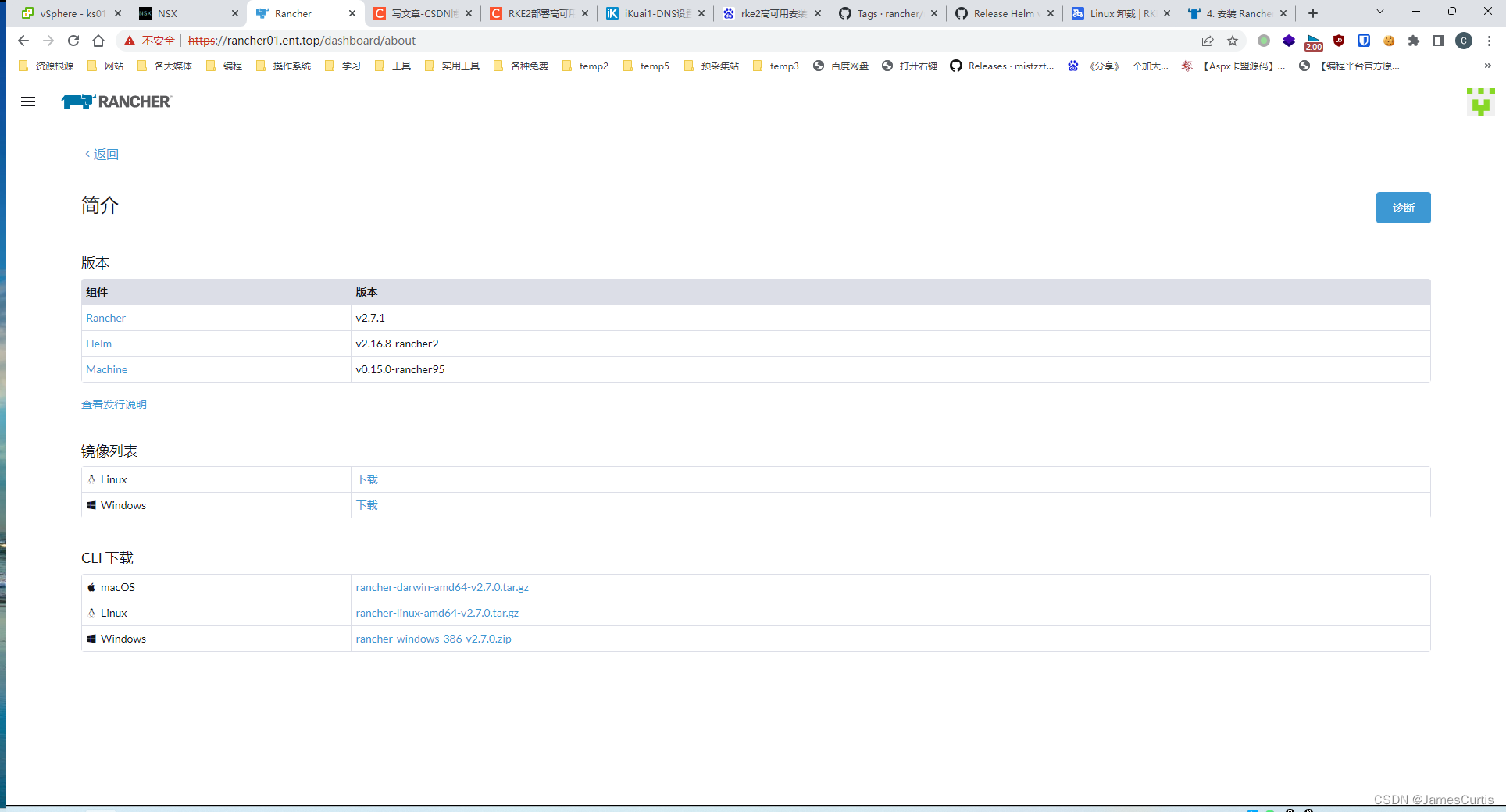Open 预采集站 bookmark folder
This screenshot has width=1506, height=812.
711,66
